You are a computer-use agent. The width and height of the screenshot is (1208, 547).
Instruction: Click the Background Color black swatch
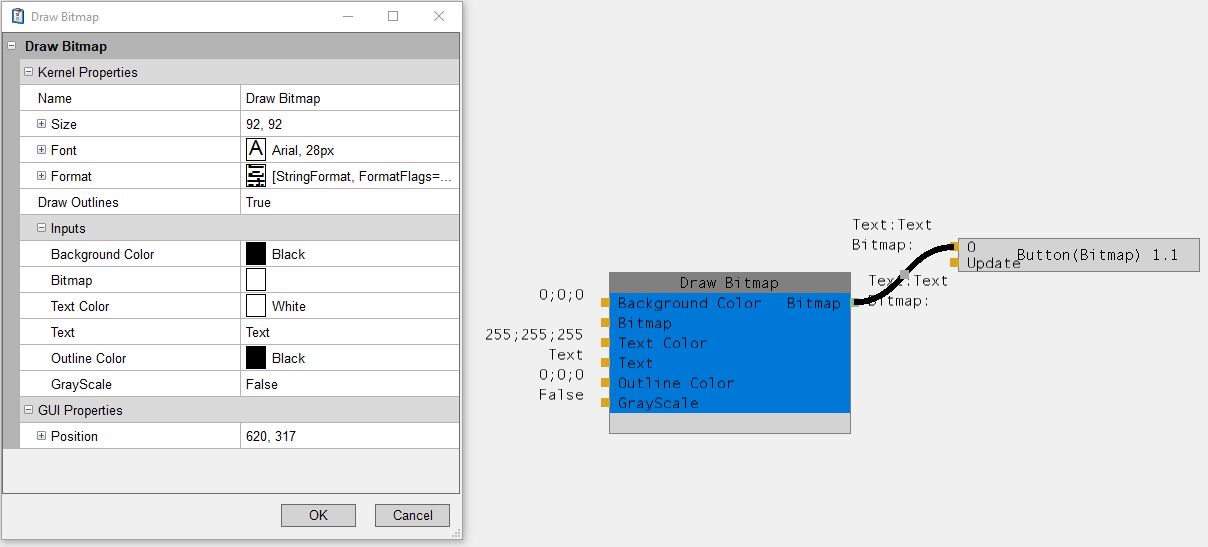[x=256, y=254]
